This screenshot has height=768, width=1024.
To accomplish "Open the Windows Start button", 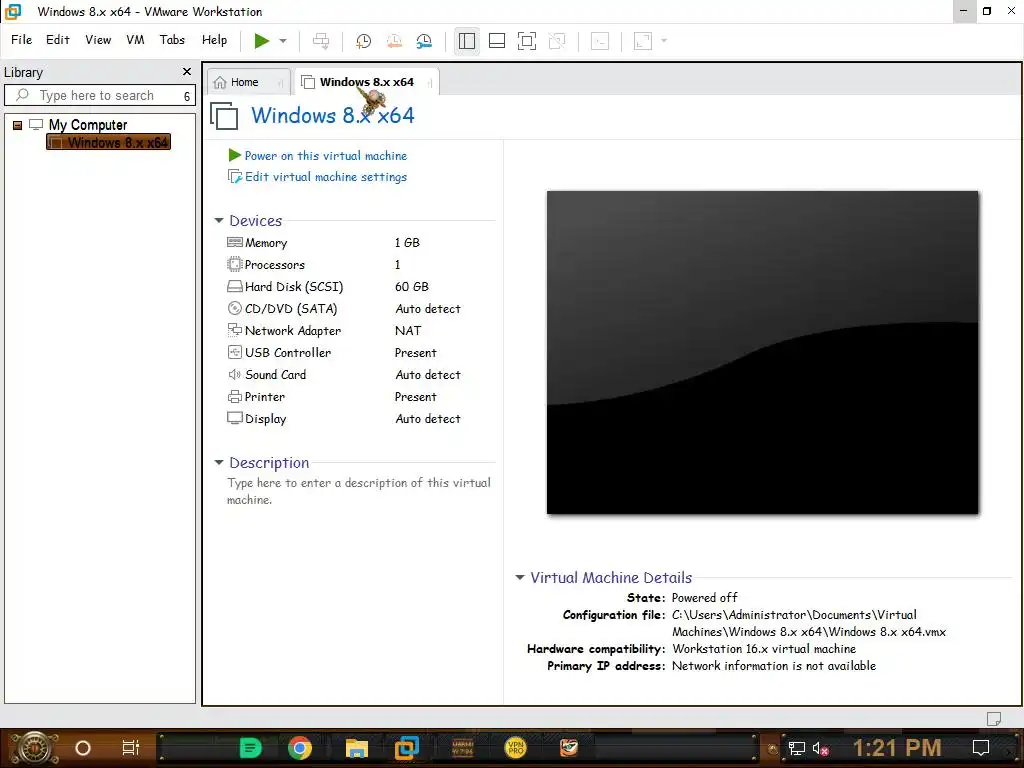I will [34, 748].
